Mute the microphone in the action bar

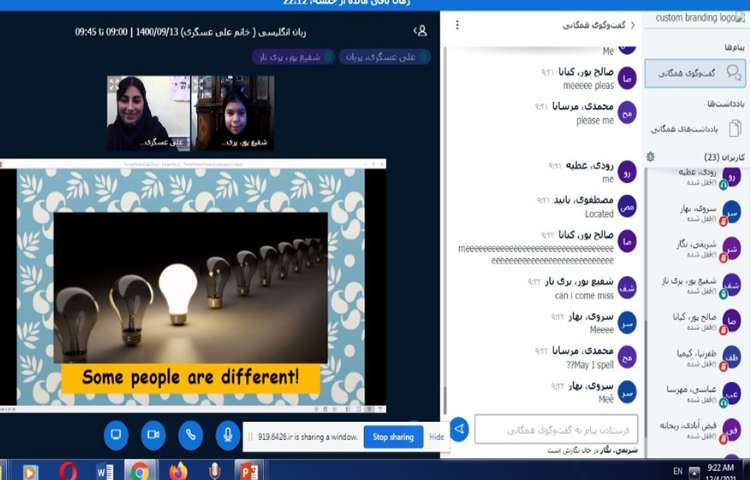coord(228,435)
